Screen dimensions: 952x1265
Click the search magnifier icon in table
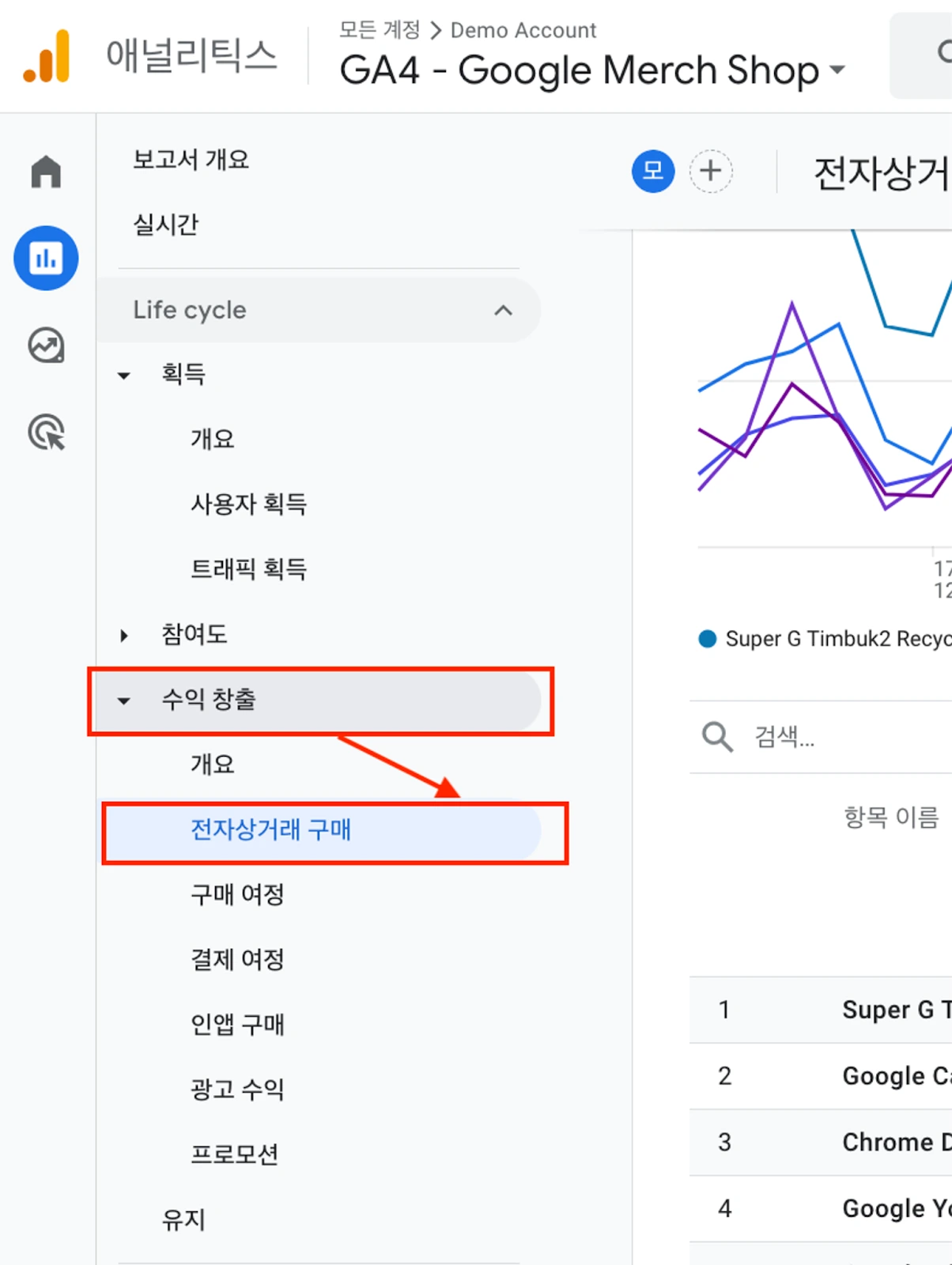(717, 737)
